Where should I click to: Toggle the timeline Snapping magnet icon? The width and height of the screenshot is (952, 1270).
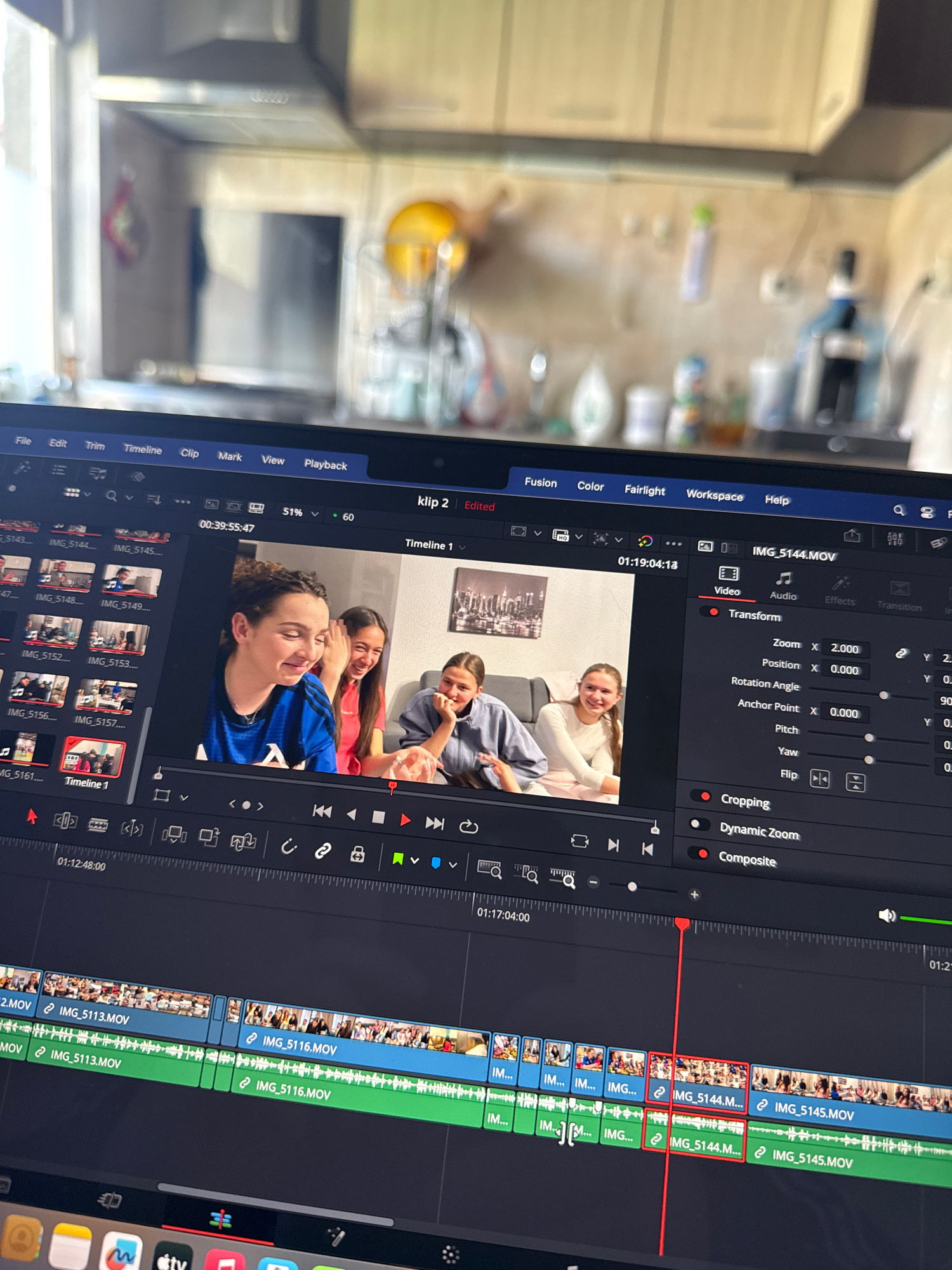coord(289,846)
